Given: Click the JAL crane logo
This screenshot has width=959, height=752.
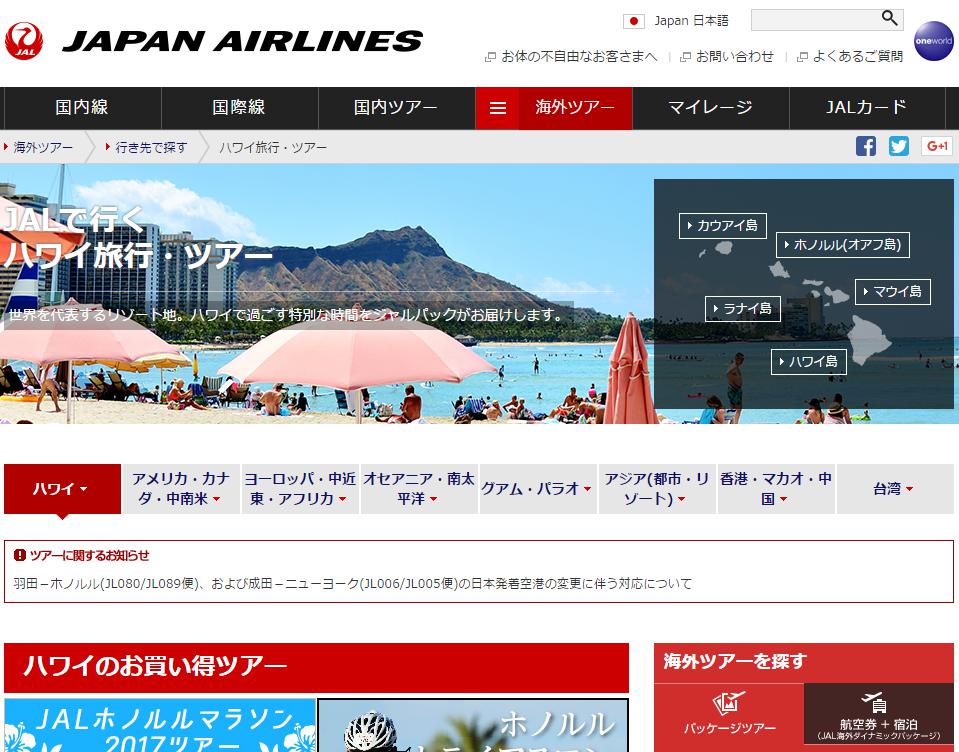Looking at the screenshot, I should pyautogui.click(x=24, y=41).
